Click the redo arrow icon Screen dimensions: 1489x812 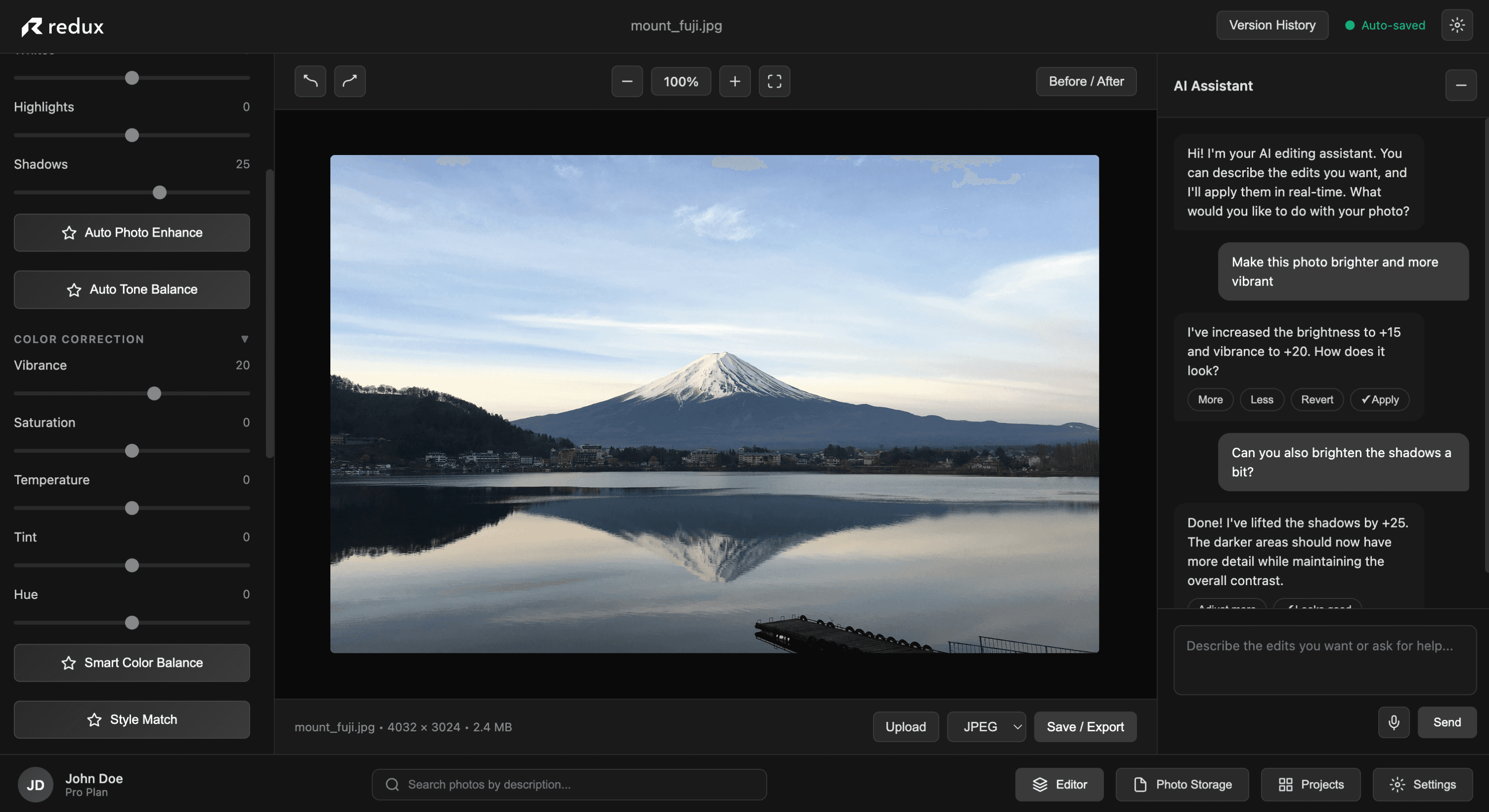point(350,81)
